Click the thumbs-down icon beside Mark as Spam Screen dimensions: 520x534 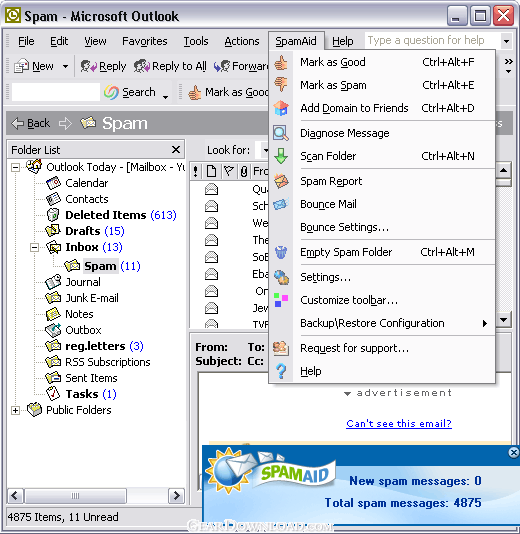click(281, 85)
